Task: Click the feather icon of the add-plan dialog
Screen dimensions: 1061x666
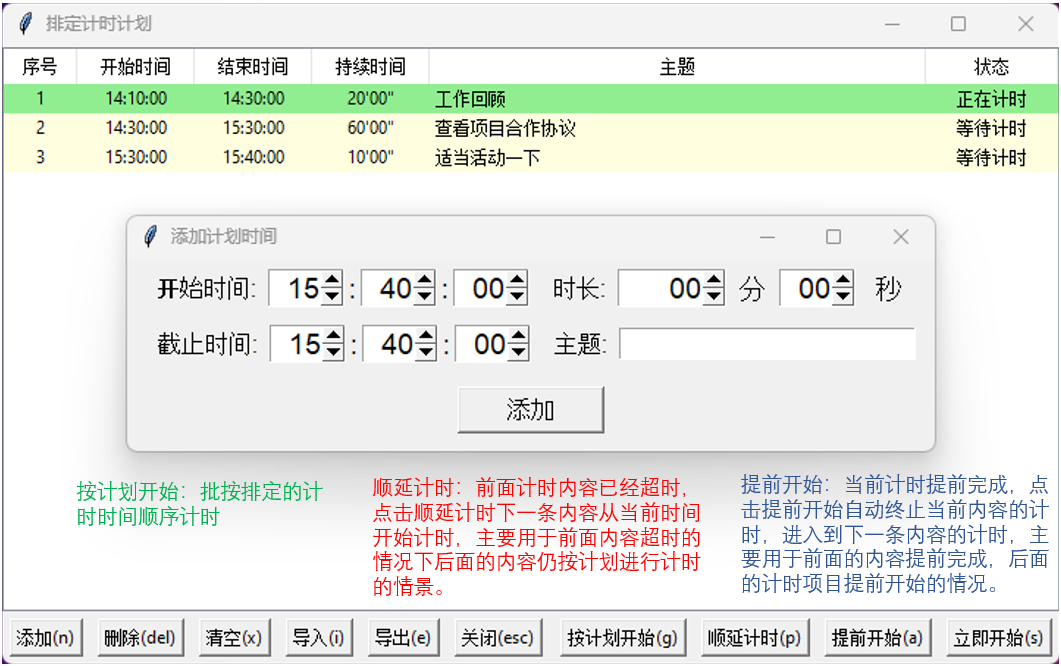Action: coord(151,237)
